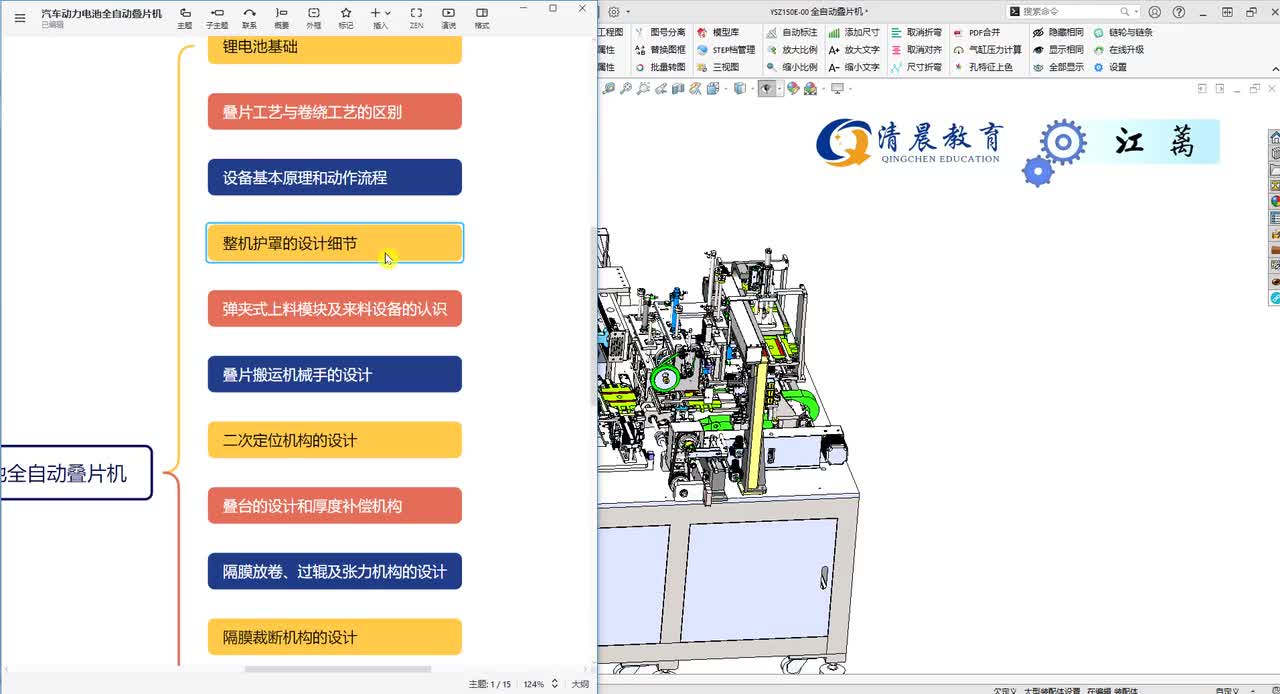Click the XMind horizontal scrollbar thumb
1280x694 pixels.
click(338, 669)
